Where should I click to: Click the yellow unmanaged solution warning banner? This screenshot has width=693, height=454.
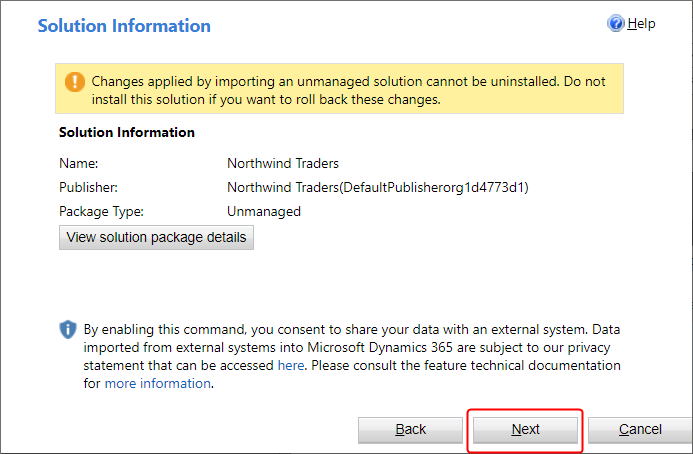click(339, 89)
